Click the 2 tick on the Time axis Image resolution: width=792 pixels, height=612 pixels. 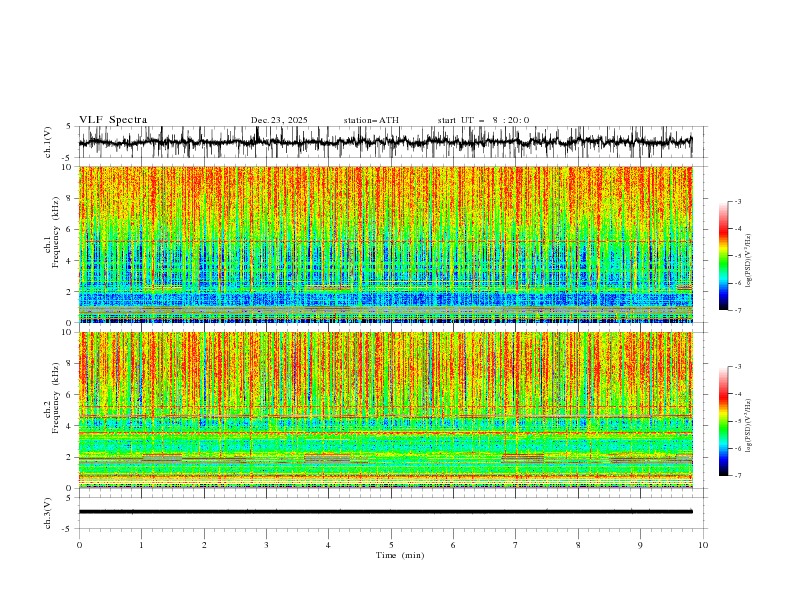pos(204,545)
